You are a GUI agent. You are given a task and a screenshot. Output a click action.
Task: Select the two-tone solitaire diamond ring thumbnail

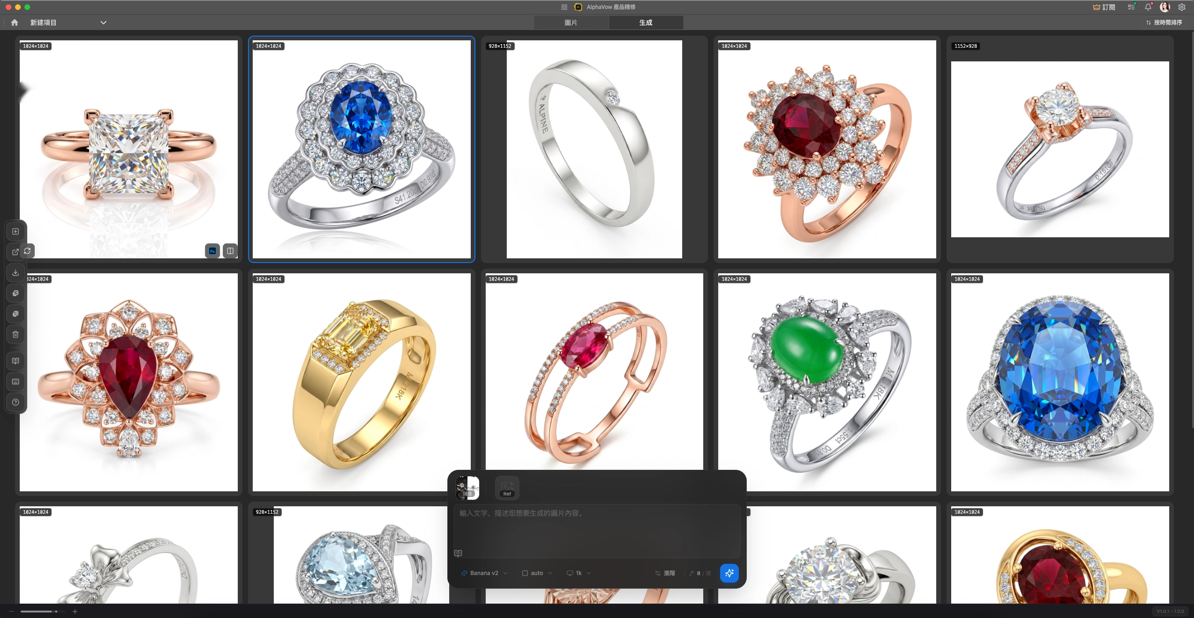1060,149
